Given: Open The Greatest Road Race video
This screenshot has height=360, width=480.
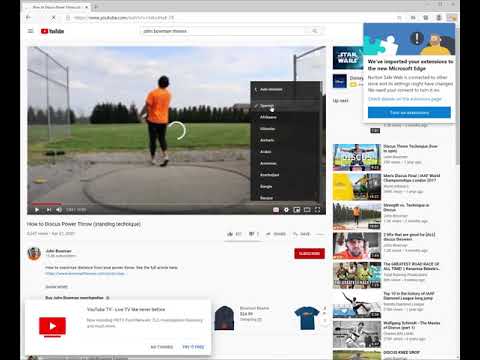Looking at the screenshot, I should coord(357,275).
